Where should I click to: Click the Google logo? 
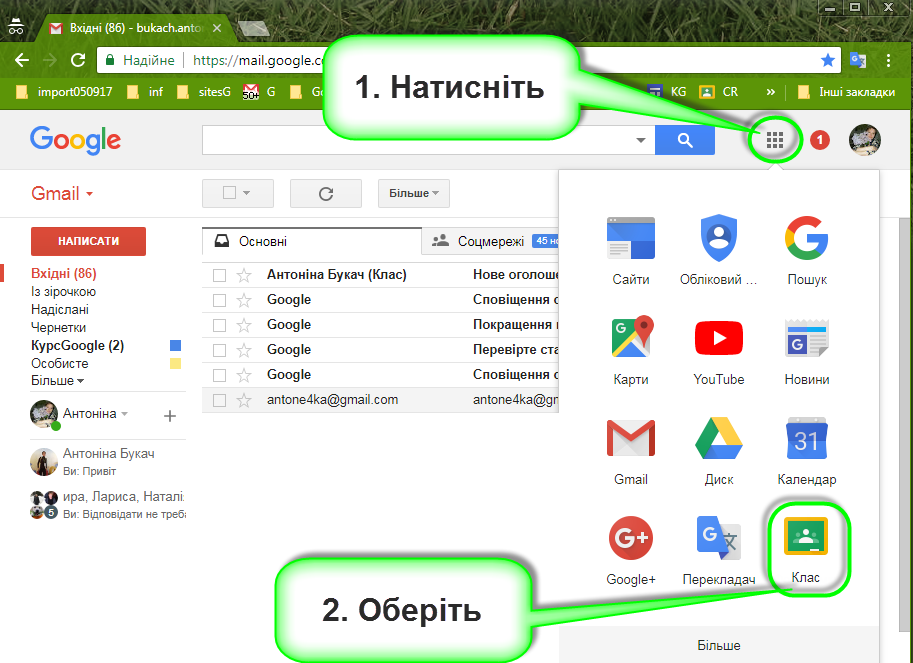click(75, 140)
